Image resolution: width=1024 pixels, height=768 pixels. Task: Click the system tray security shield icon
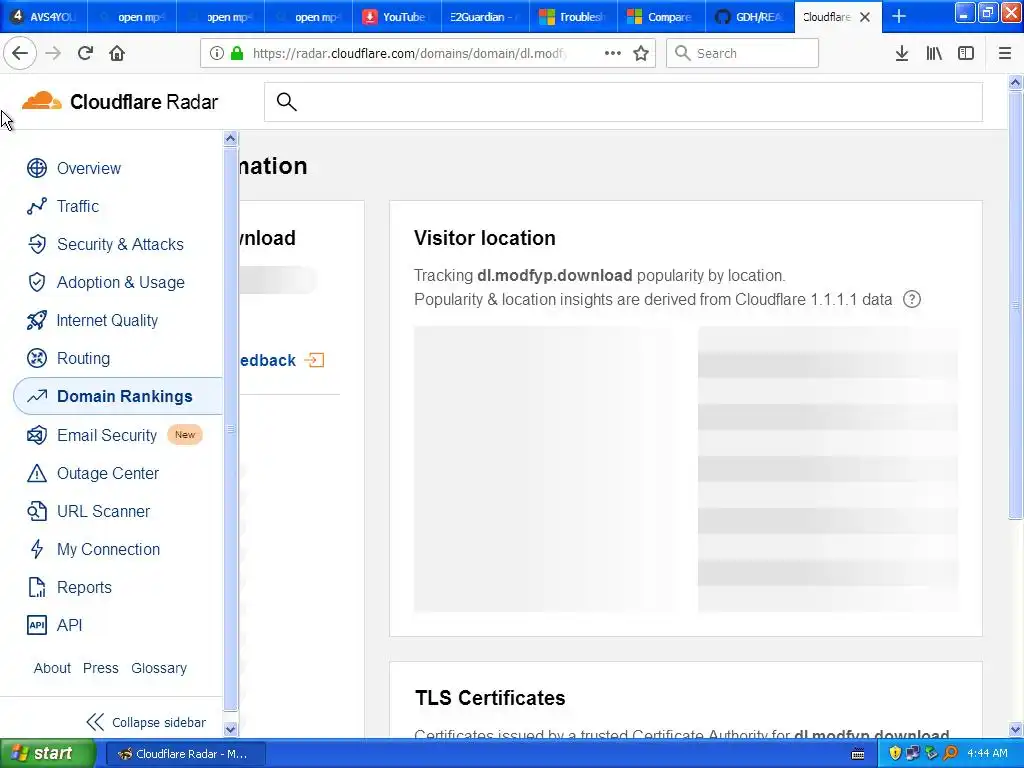point(895,754)
